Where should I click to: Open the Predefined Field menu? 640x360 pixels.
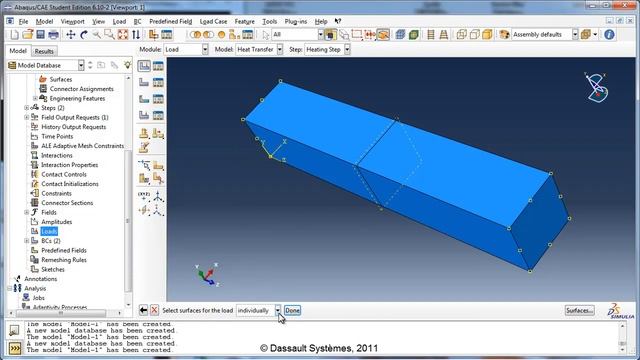(x=170, y=21)
